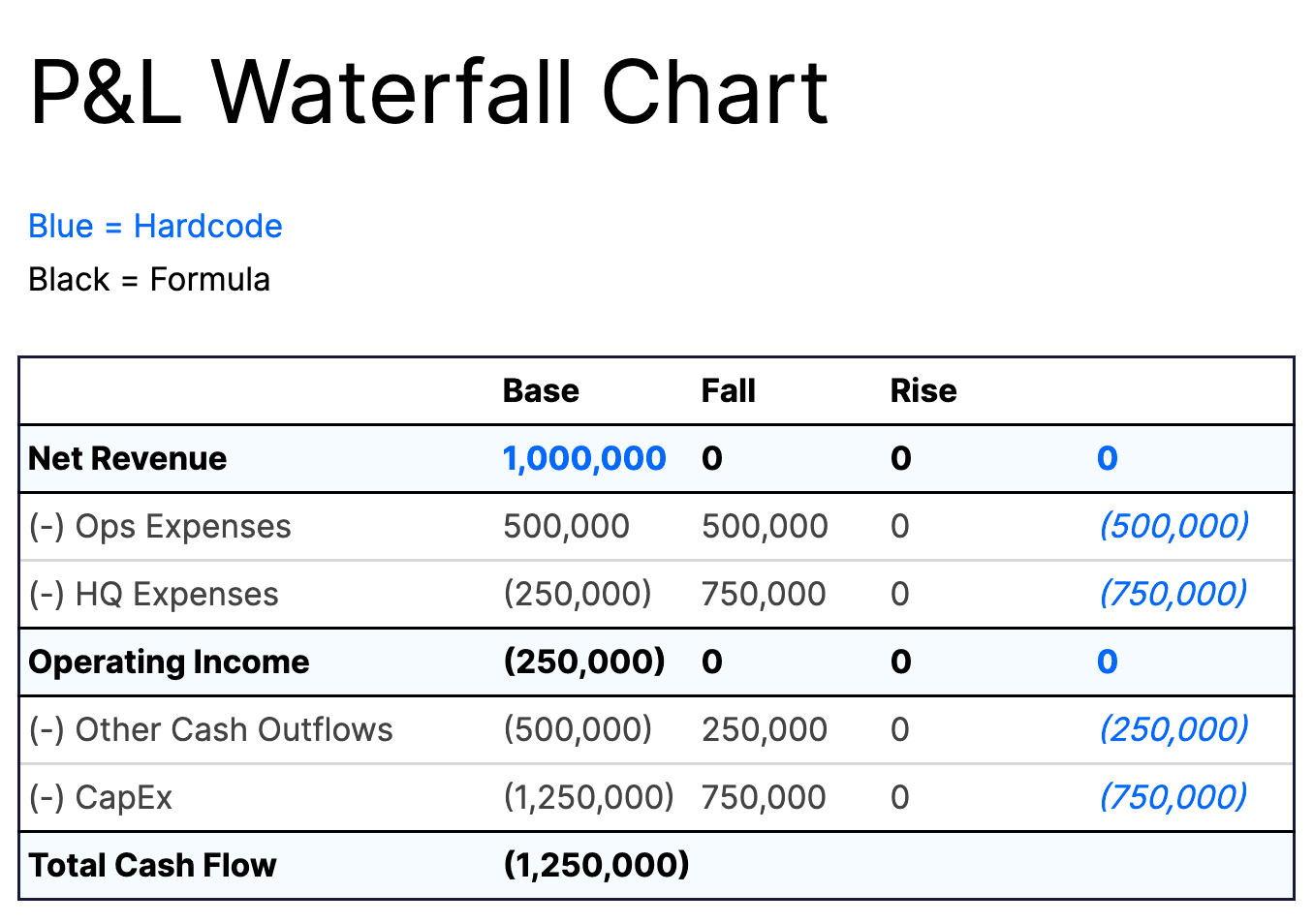Click the Net Revenue row label
The height and width of the screenshot is (924, 1314).
[128, 458]
